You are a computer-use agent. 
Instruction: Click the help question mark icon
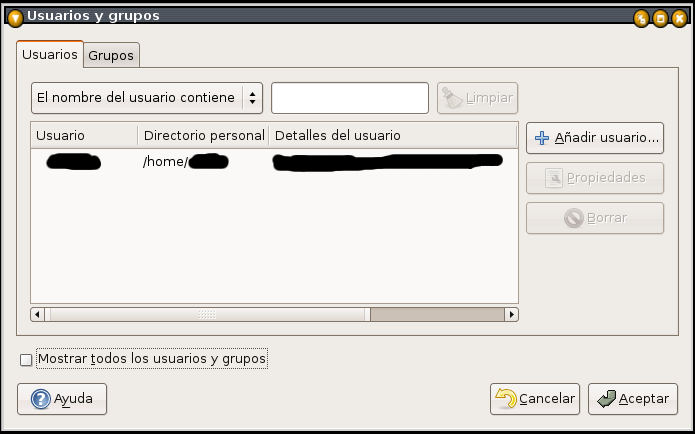40,399
